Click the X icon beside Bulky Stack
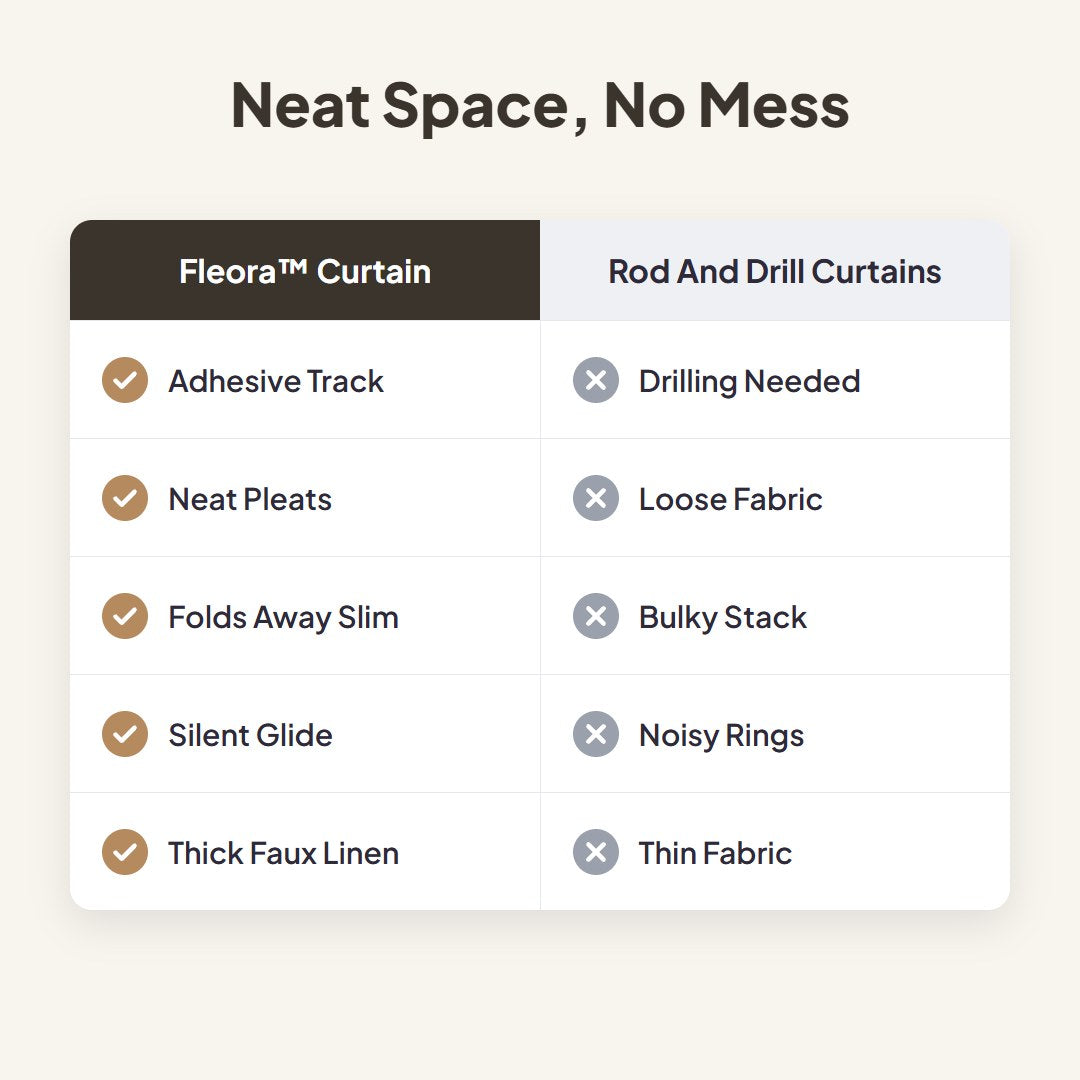 click(596, 616)
